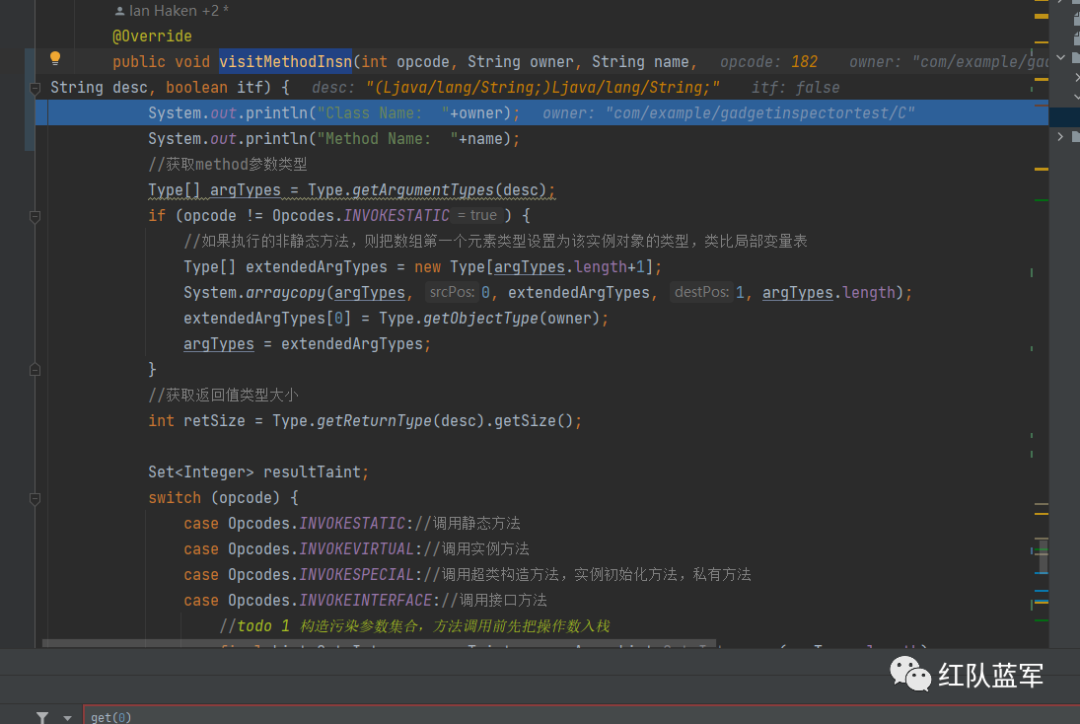Click the line argTypes = extendedArgTypes;
1080x724 pixels.
point(307,344)
